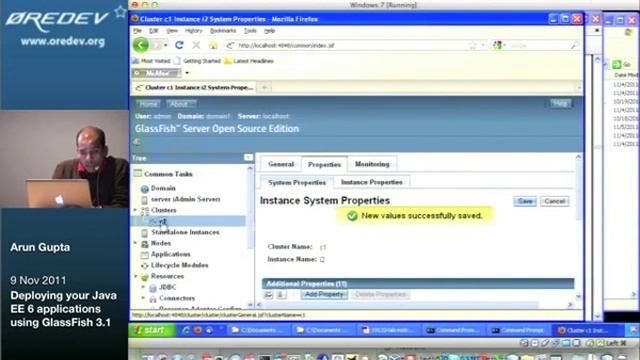Viewport: 640px width, 360px height.
Task: Open the Most Visited bookmark
Action: pyautogui.click(x=151, y=61)
